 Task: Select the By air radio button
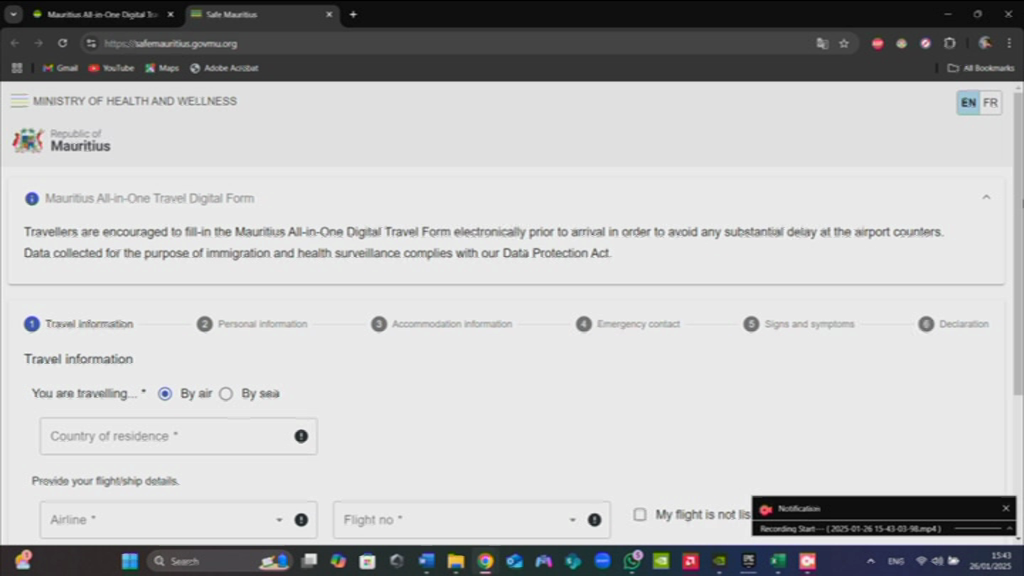pos(165,394)
